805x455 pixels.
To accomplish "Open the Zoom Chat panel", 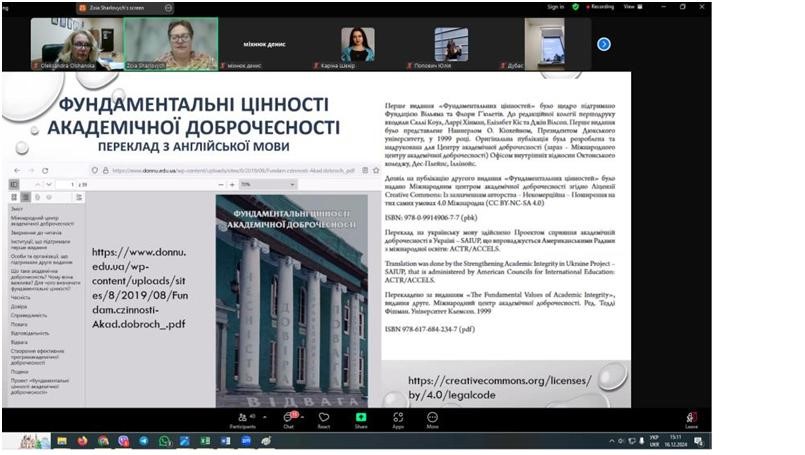I will coord(288,417).
